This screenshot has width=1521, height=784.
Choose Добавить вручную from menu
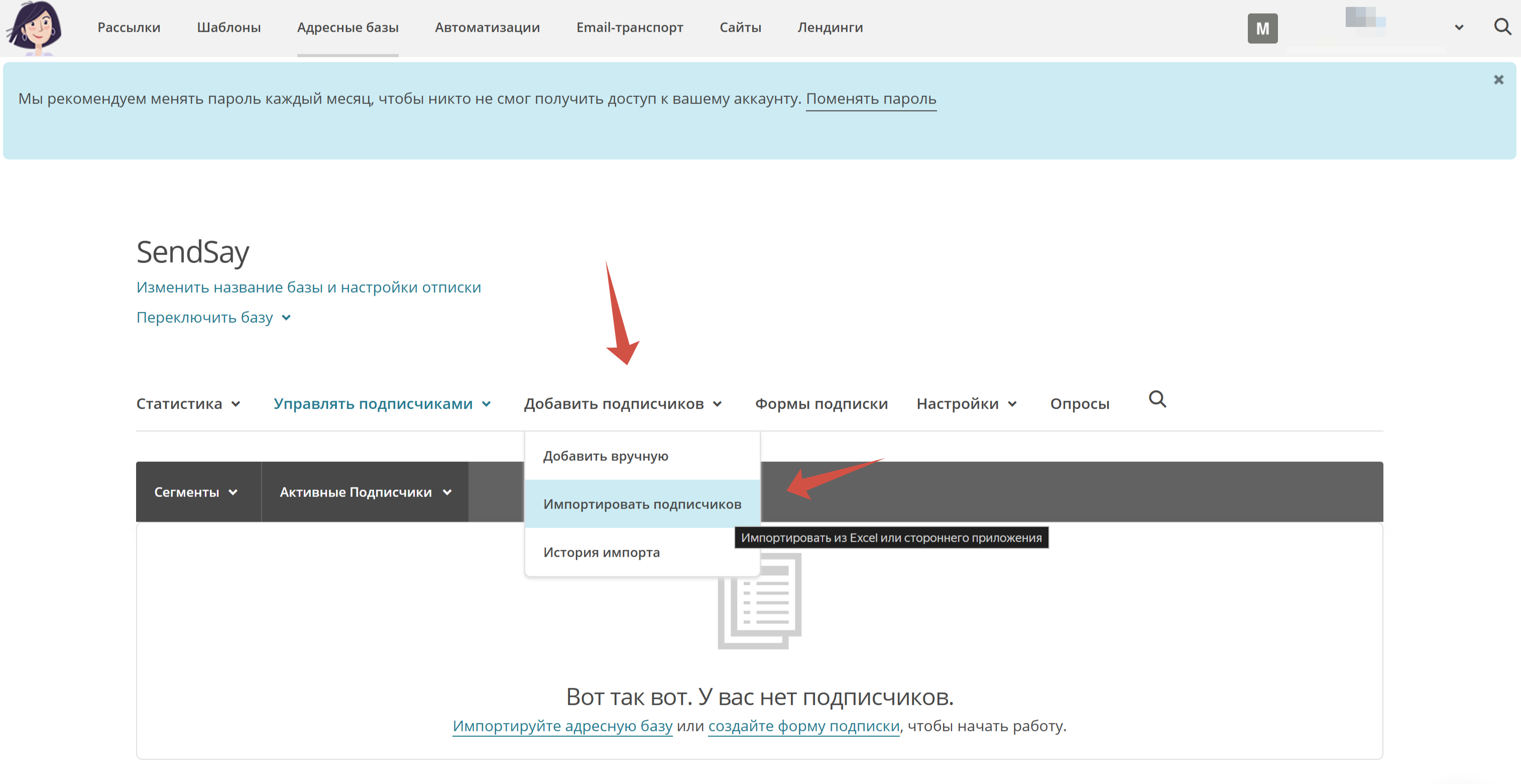(605, 456)
